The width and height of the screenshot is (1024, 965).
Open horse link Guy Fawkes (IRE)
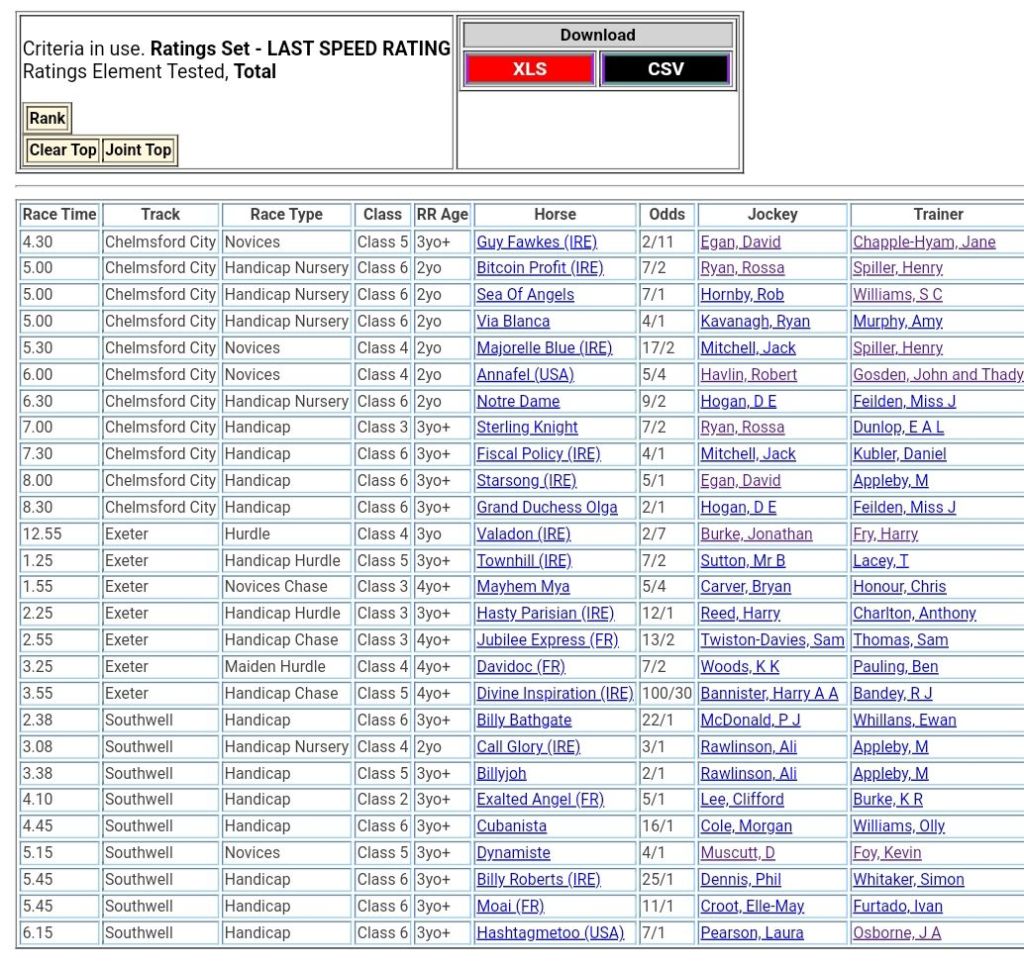(x=536, y=242)
